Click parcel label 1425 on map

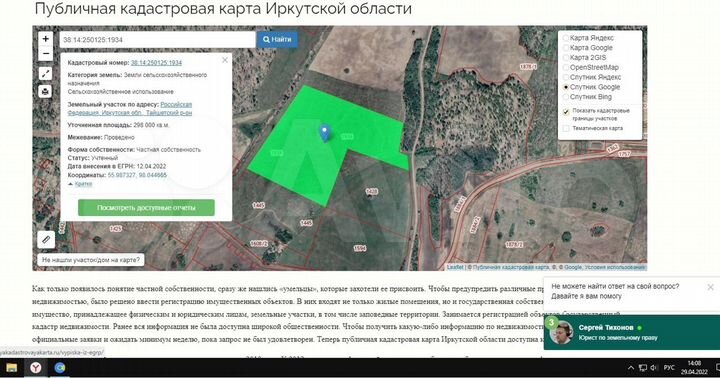pyautogui.click(x=116, y=228)
